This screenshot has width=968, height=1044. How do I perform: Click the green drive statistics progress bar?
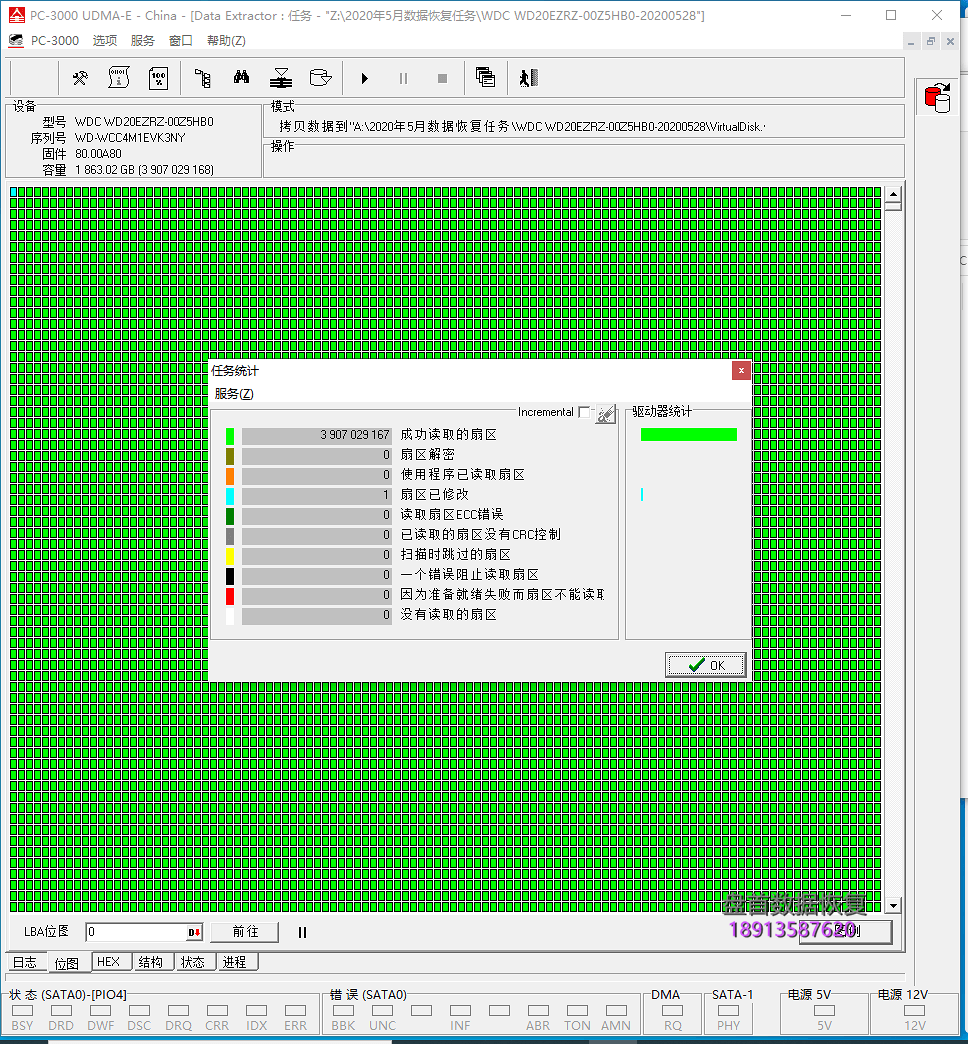coord(690,434)
